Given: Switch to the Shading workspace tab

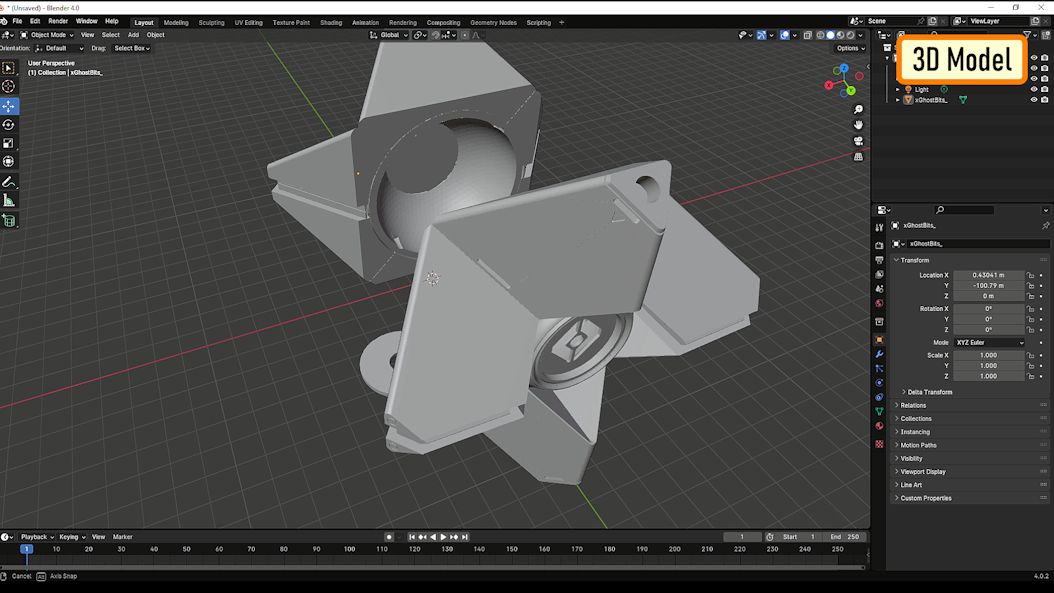Looking at the screenshot, I should pos(331,22).
